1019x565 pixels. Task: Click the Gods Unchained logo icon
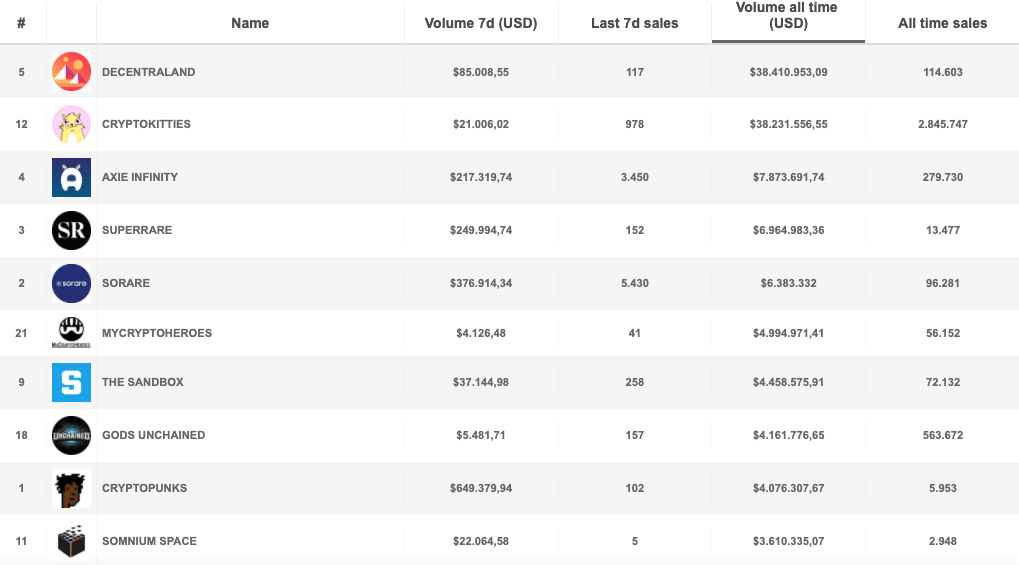point(71,435)
